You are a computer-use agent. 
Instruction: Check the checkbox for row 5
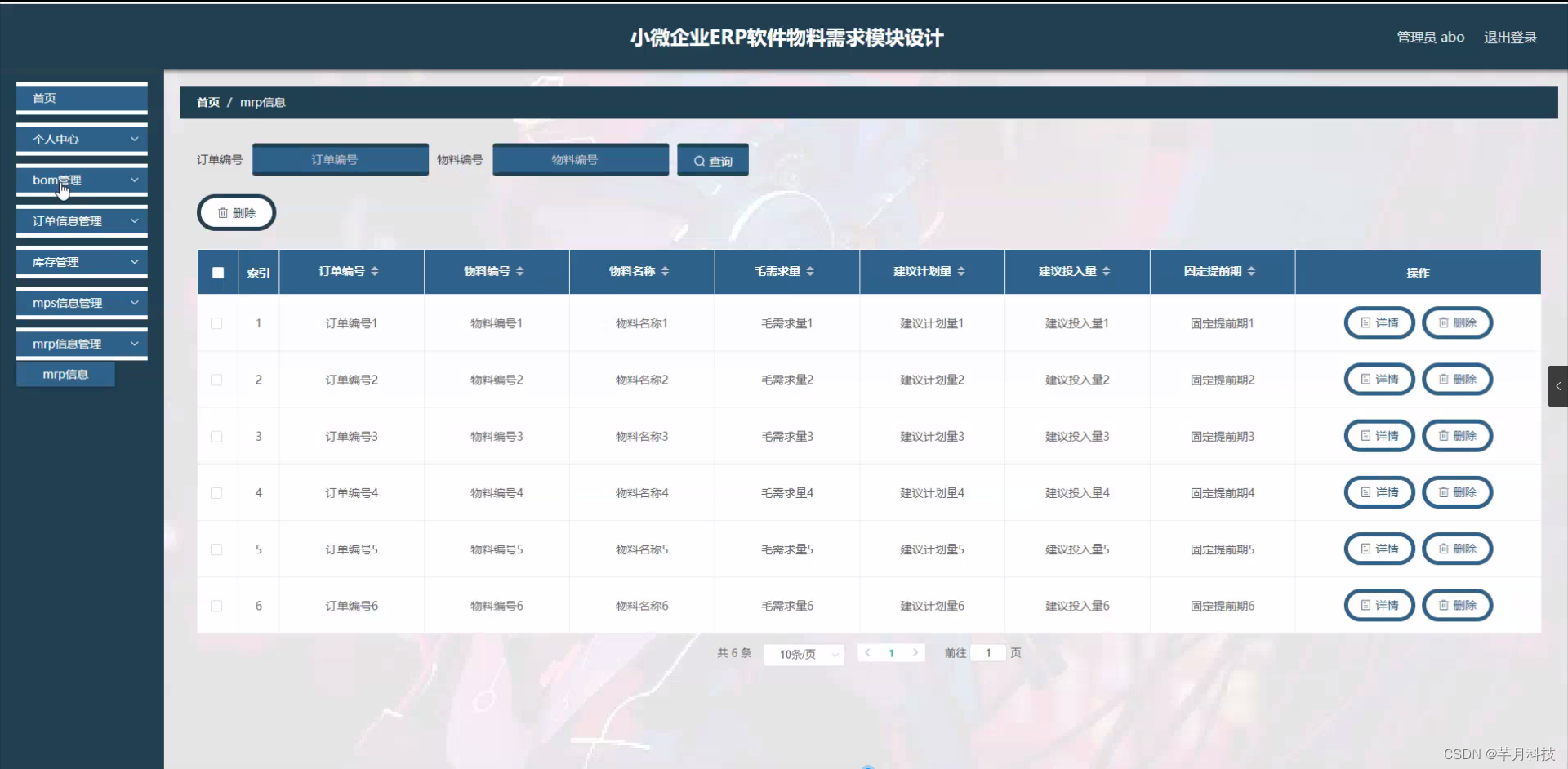pyautogui.click(x=216, y=549)
